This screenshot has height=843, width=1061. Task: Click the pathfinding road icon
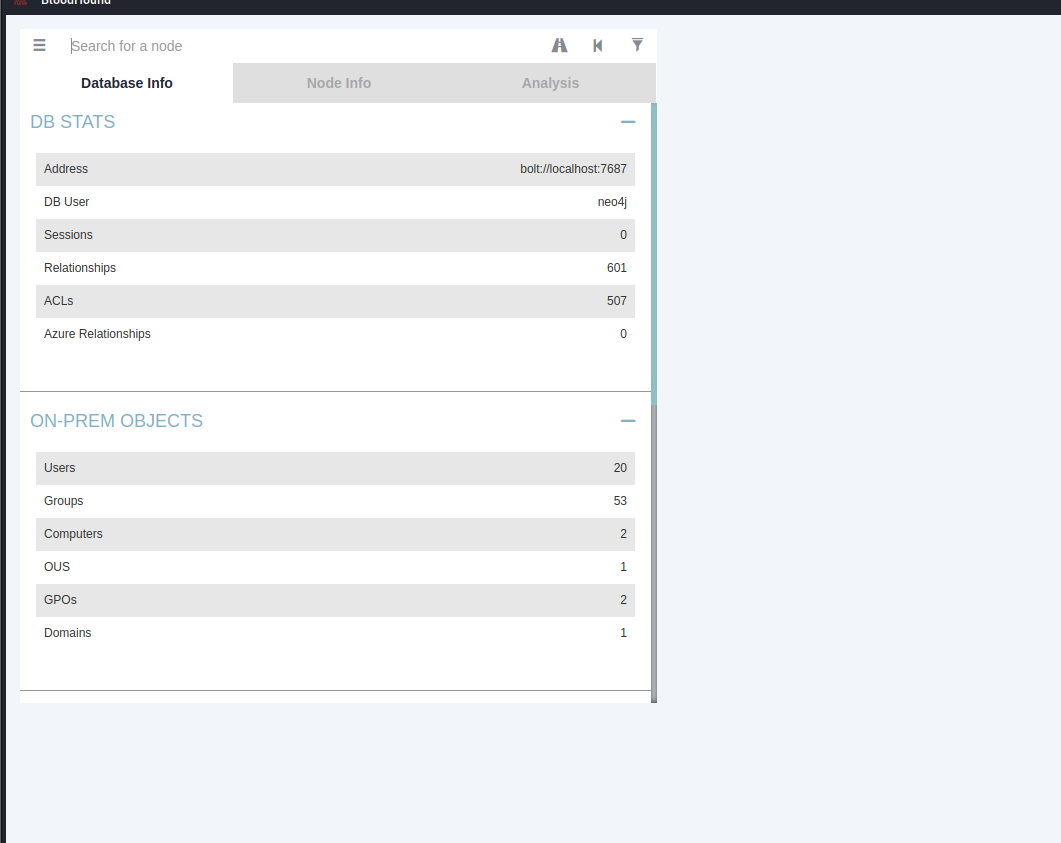(x=559, y=45)
